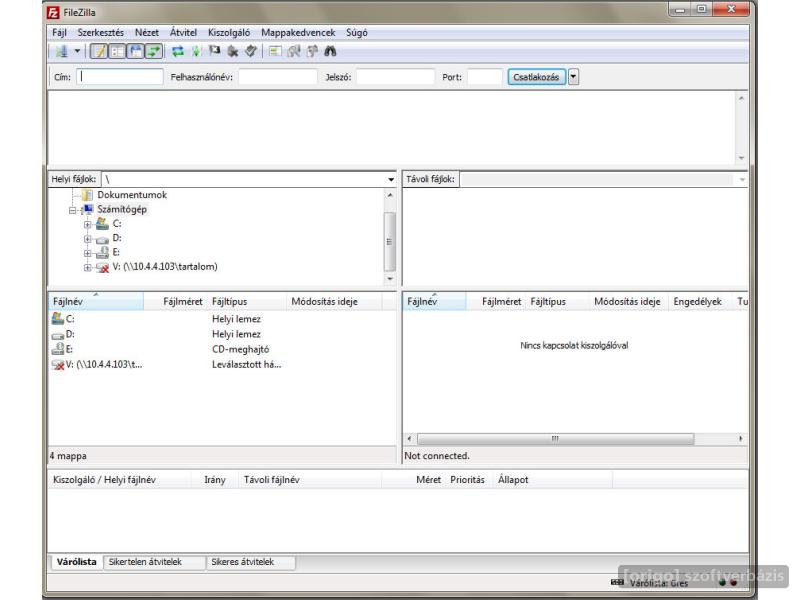Sort remote files by Engedélyek column
This screenshot has height=600, width=800.
[697, 302]
